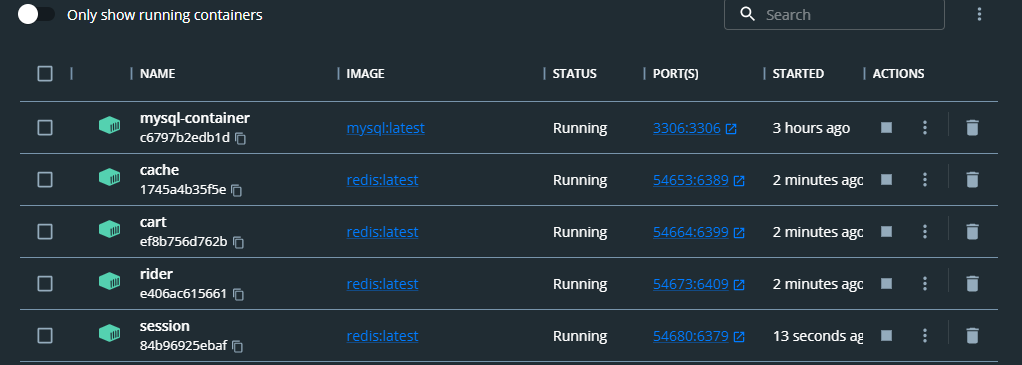Check the rider row checkbox
This screenshot has width=1022, height=365.
pyautogui.click(x=45, y=284)
